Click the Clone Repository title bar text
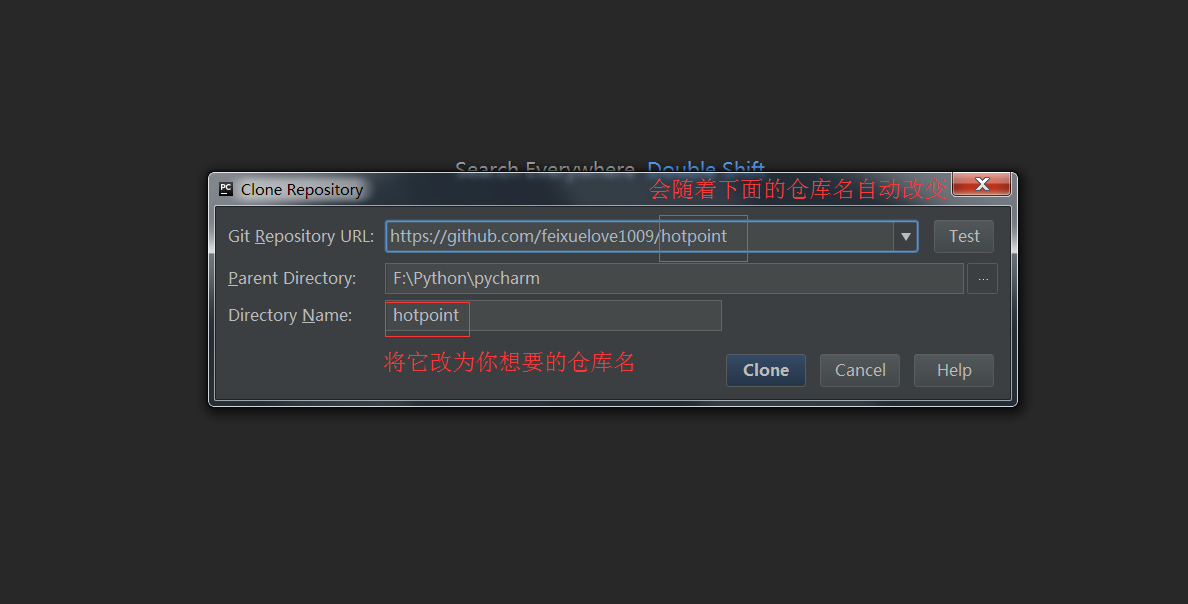Viewport: 1188px width, 604px height. (x=302, y=190)
